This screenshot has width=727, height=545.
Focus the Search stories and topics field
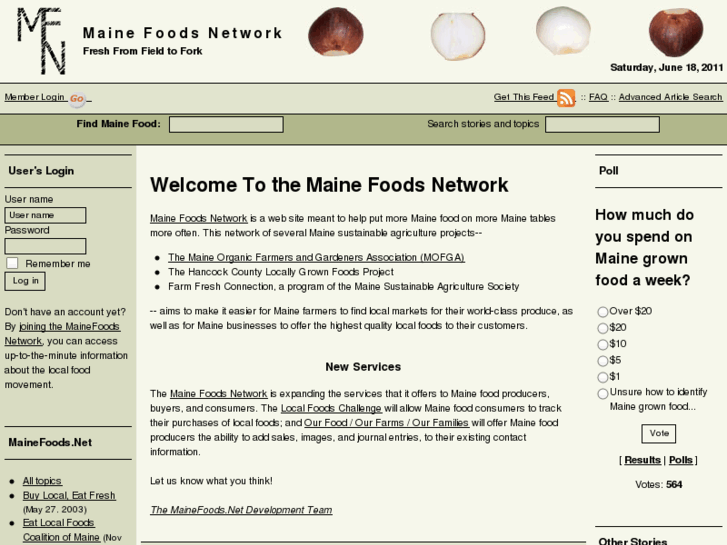coord(602,124)
